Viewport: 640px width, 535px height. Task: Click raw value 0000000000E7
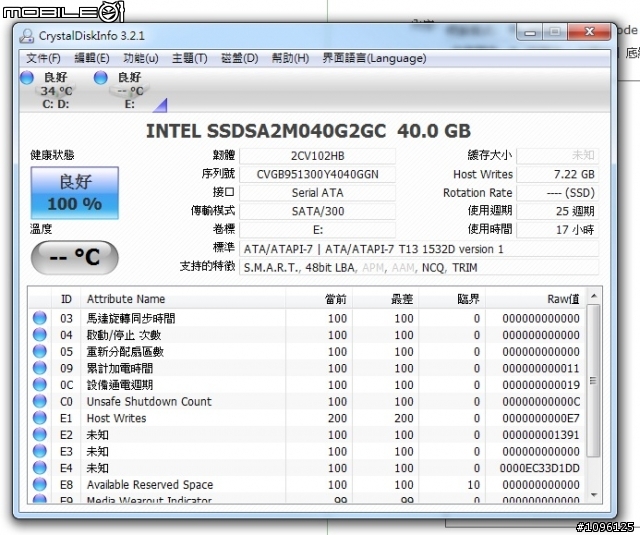541,418
